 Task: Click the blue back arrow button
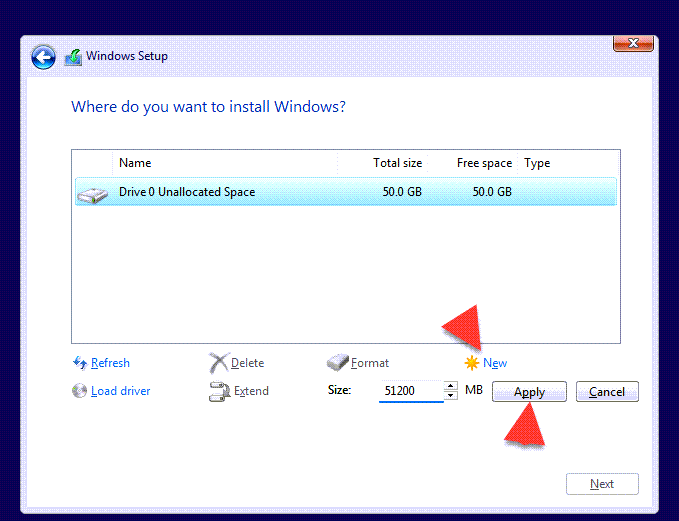coord(43,57)
